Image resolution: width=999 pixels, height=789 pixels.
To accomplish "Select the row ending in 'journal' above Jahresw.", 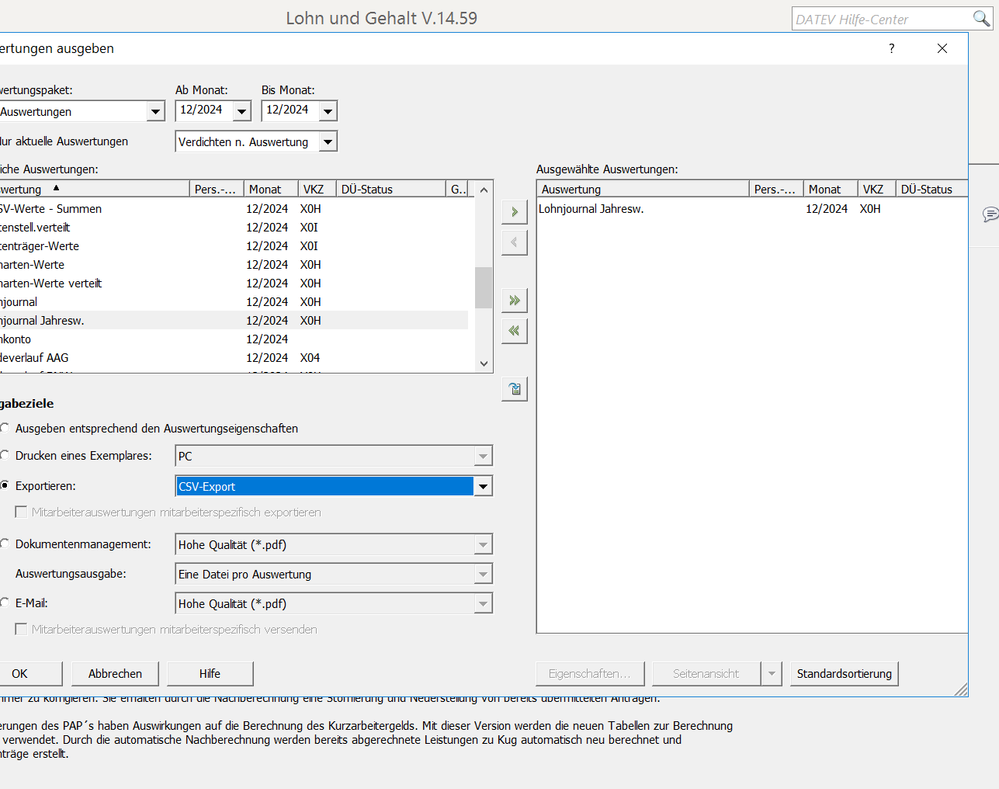I will [234, 301].
